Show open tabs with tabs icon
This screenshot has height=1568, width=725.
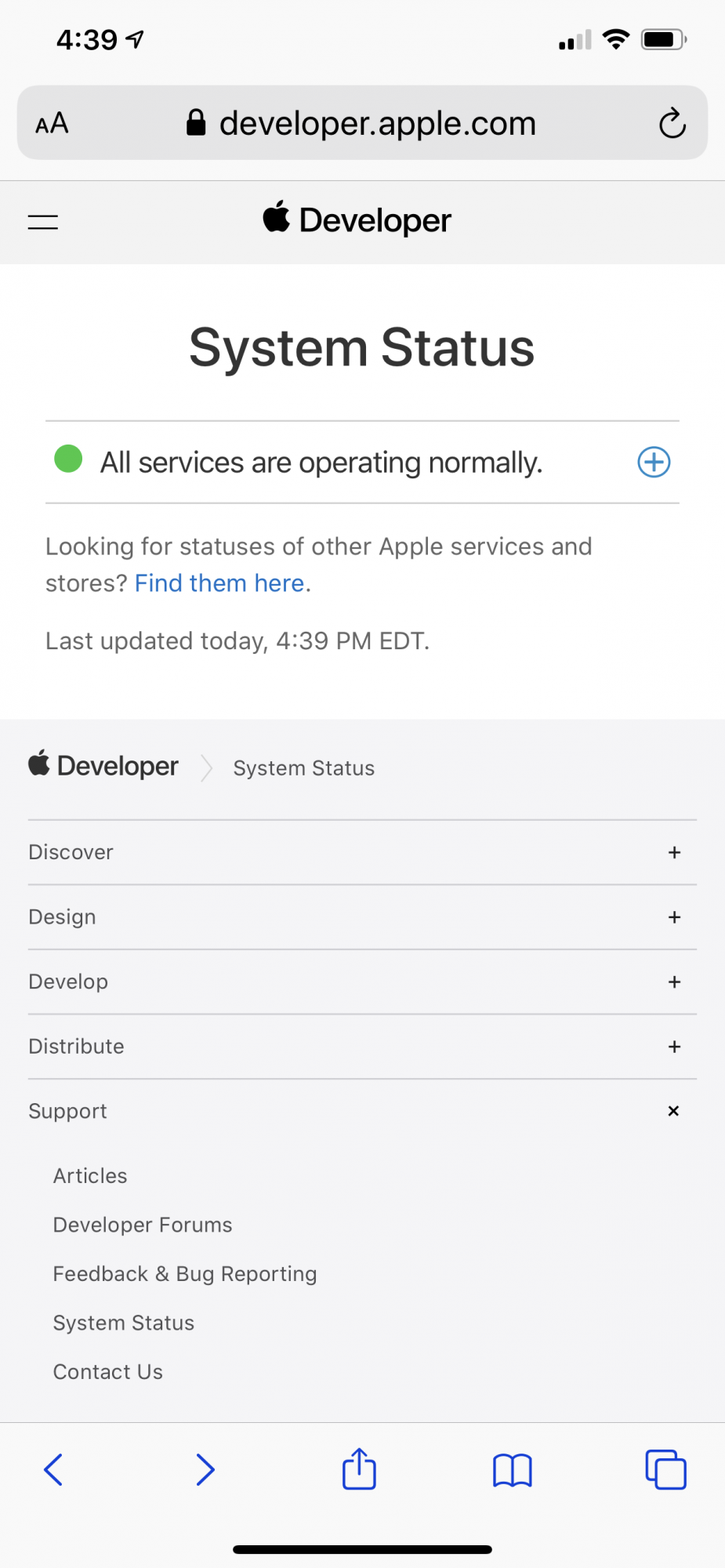[665, 1469]
